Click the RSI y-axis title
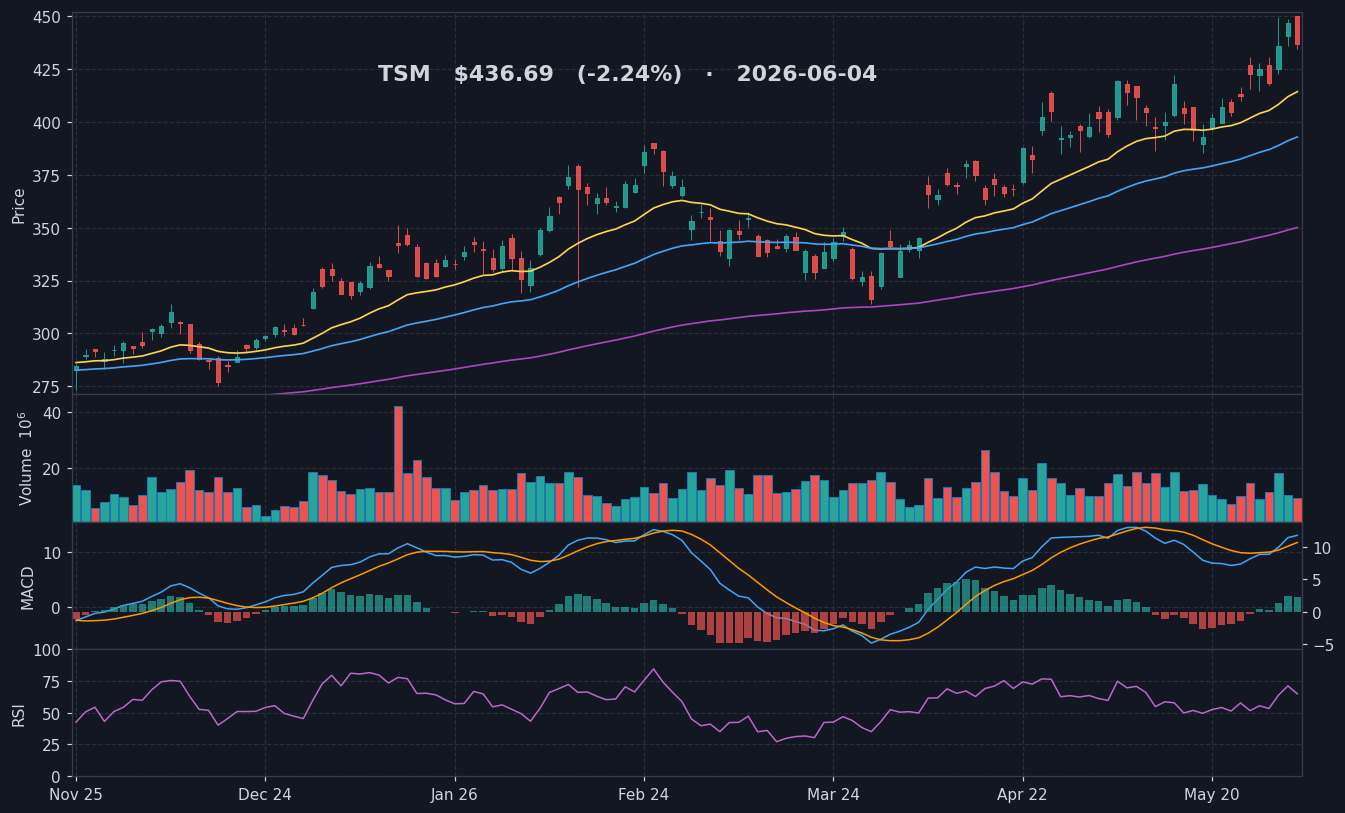 pos(19,714)
